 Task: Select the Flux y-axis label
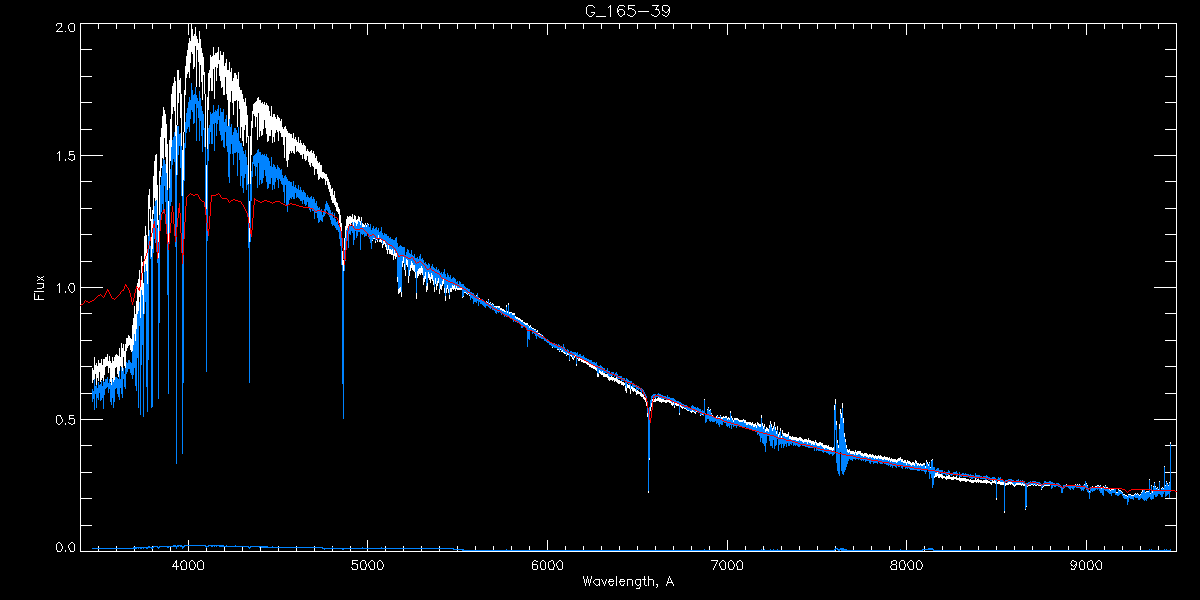[x=39, y=288]
